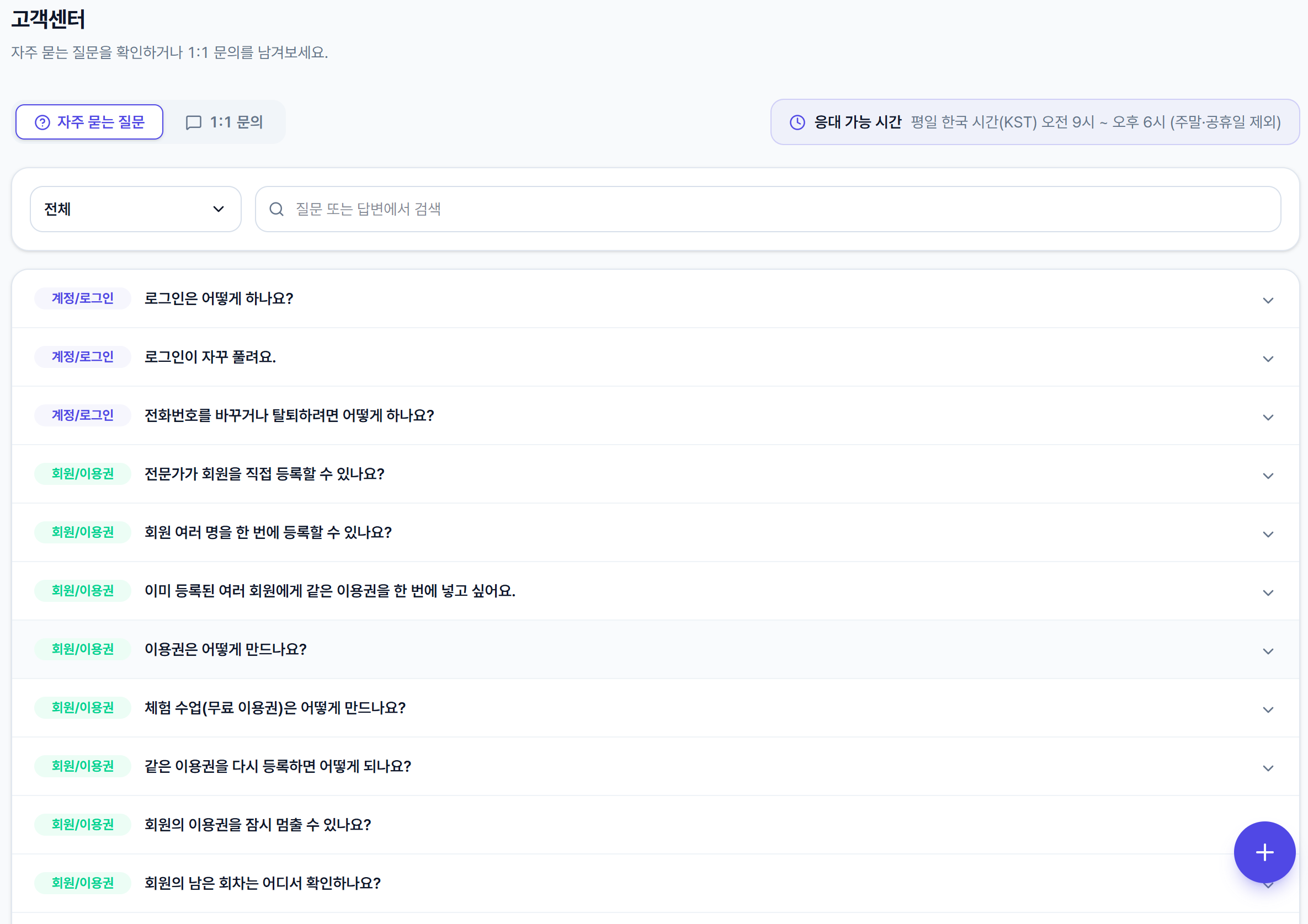Viewport: 1308px width, 924px height.
Task: Click the question mark icon in FAQ tab
Action: pyautogui.click(x=42, y=122)
